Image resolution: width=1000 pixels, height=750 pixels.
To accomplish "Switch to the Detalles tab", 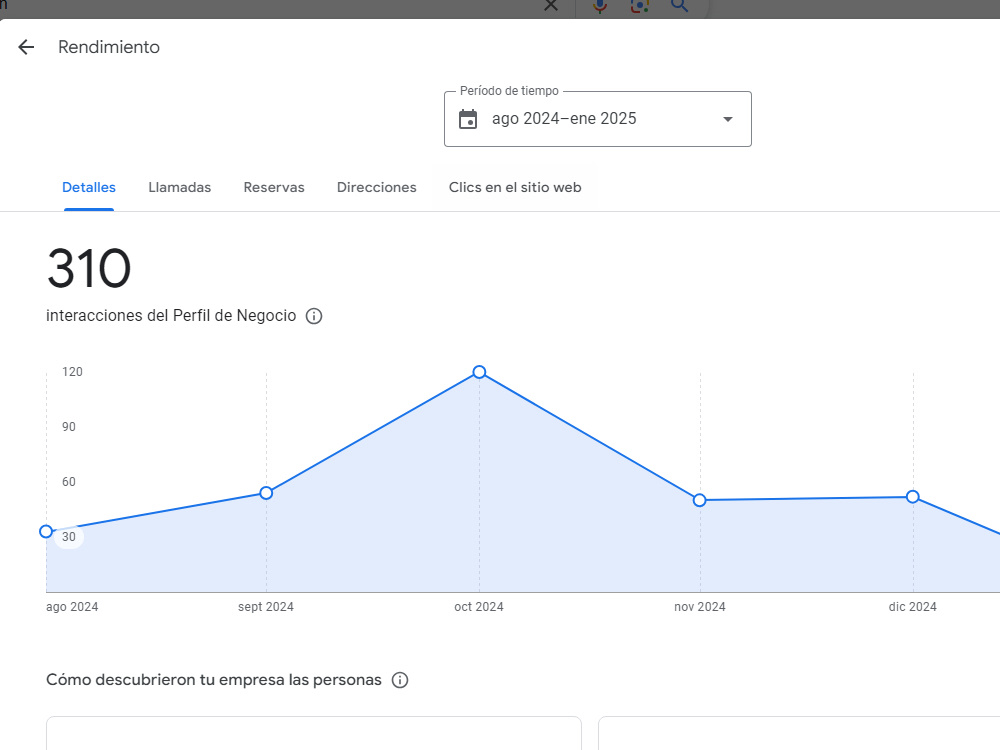I will coord(89,188).
